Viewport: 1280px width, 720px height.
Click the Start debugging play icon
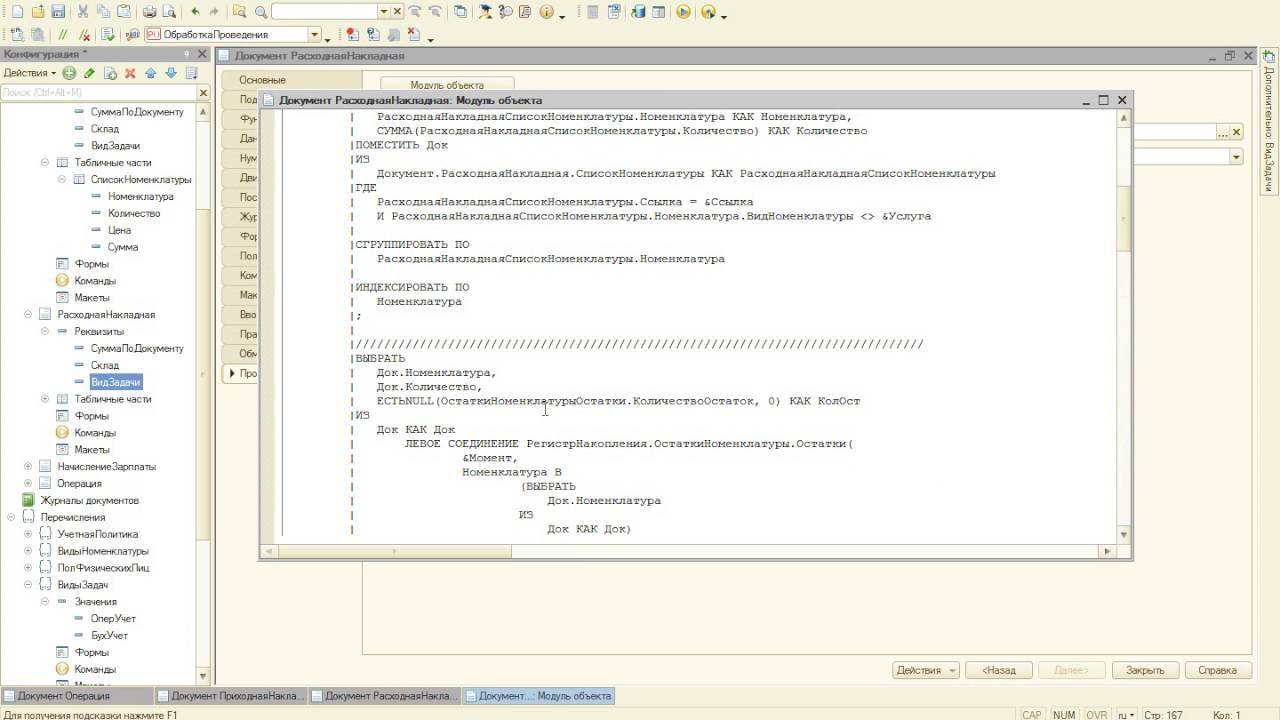point(683,12)
